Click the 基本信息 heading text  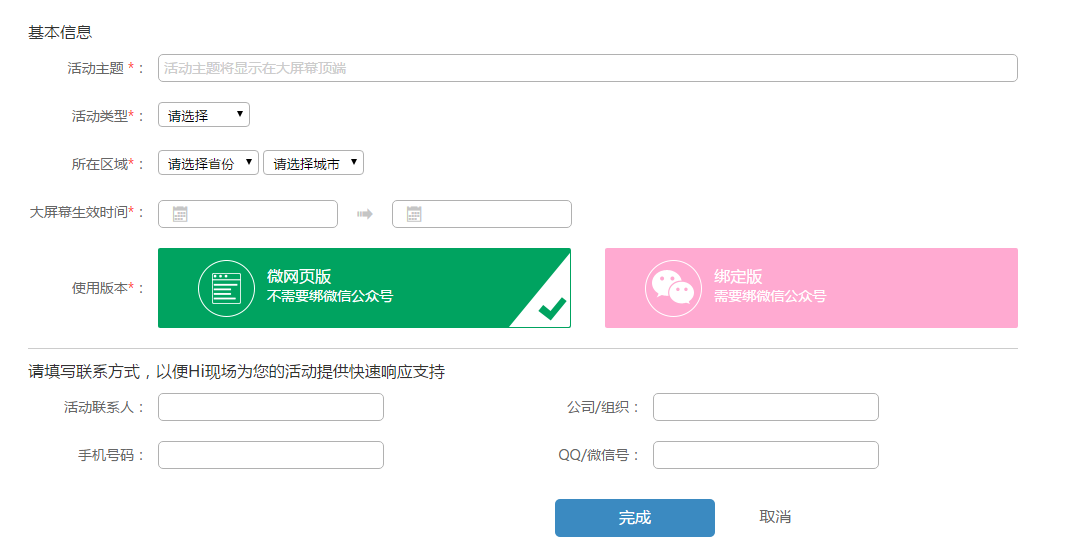(60, 32)
